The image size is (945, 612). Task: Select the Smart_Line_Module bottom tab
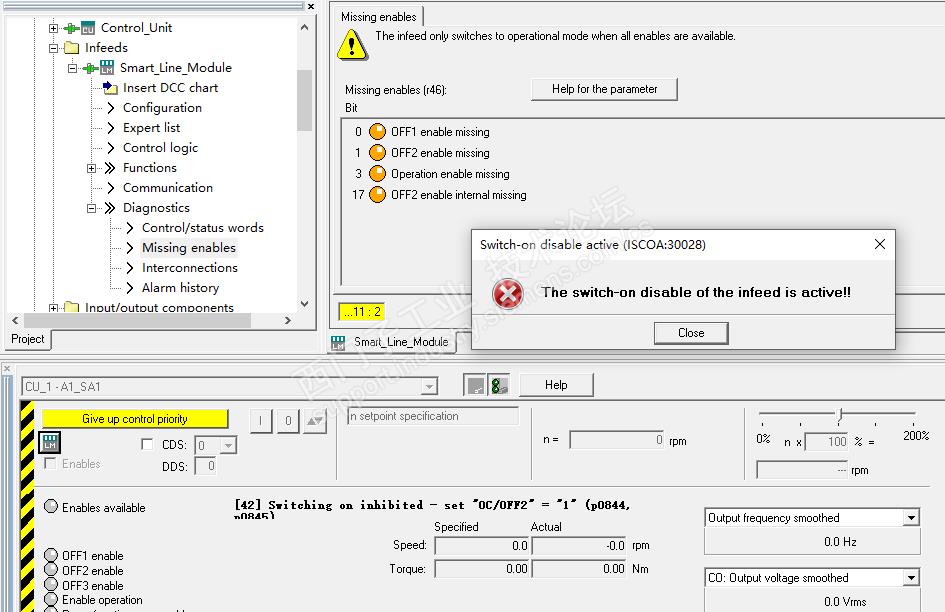(x=392, y=342)
